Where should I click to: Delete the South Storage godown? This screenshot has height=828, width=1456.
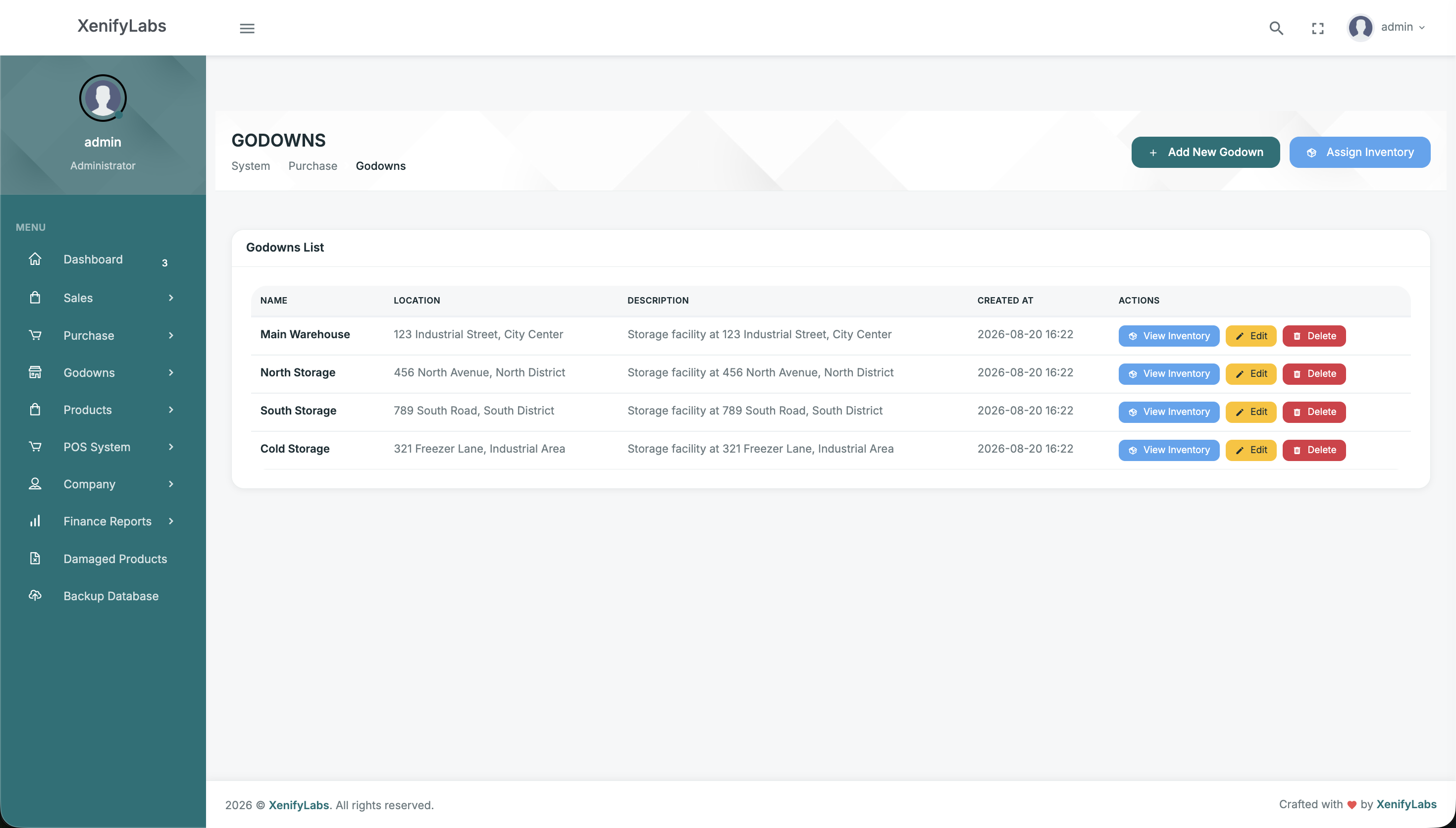pos(1314,412)
